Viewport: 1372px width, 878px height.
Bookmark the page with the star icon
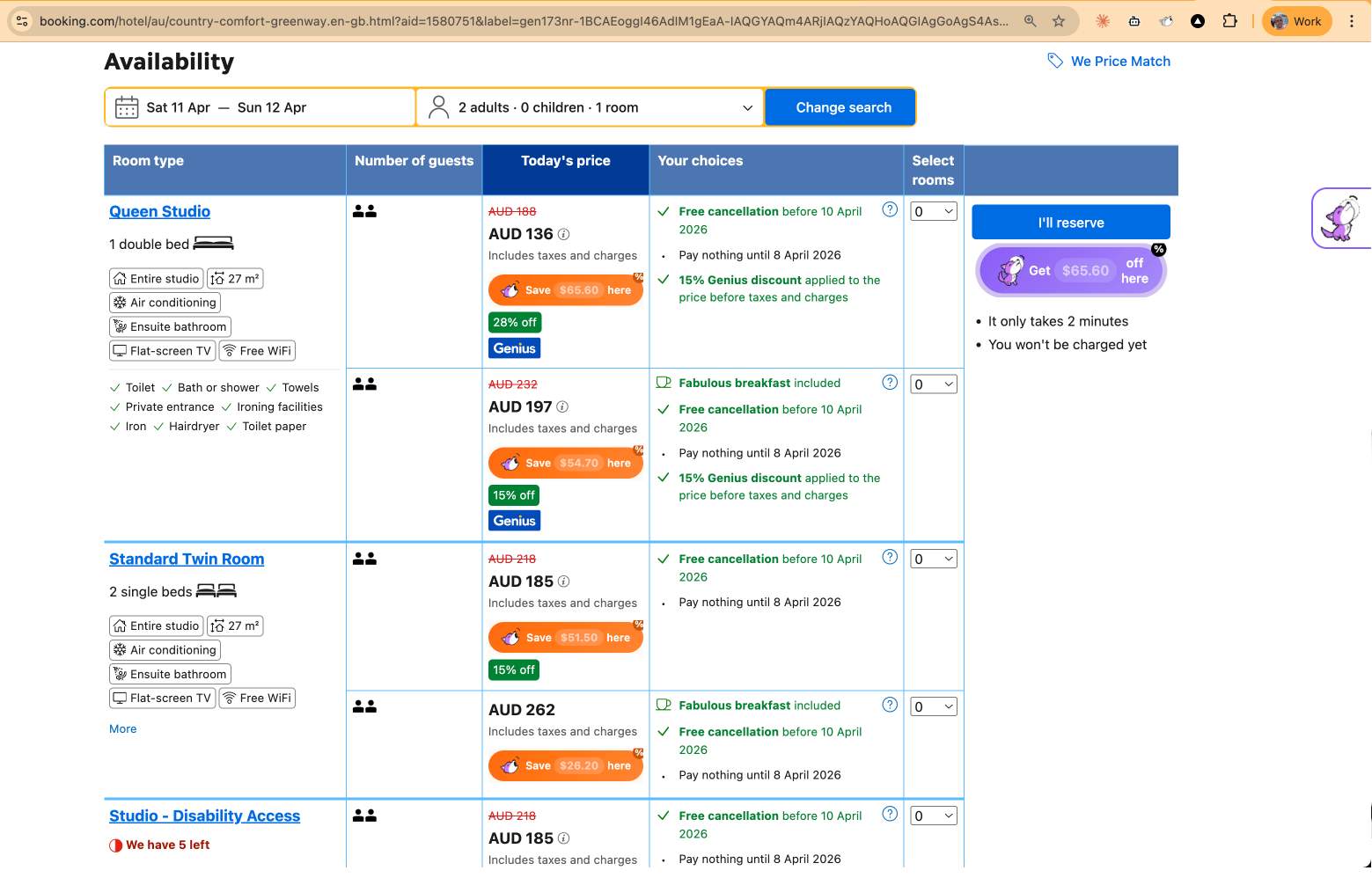tap(1058, 20)
